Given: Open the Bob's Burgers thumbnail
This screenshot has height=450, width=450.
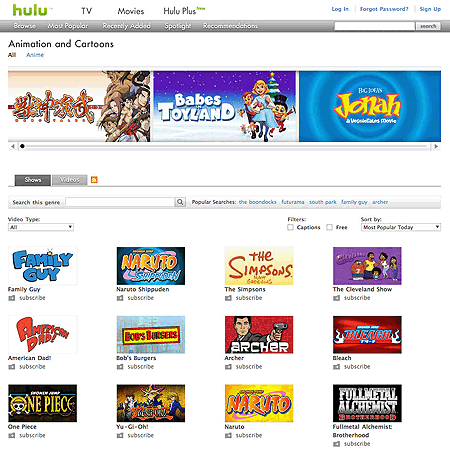Looking at the screenshot, I should [x=151, y=335].
